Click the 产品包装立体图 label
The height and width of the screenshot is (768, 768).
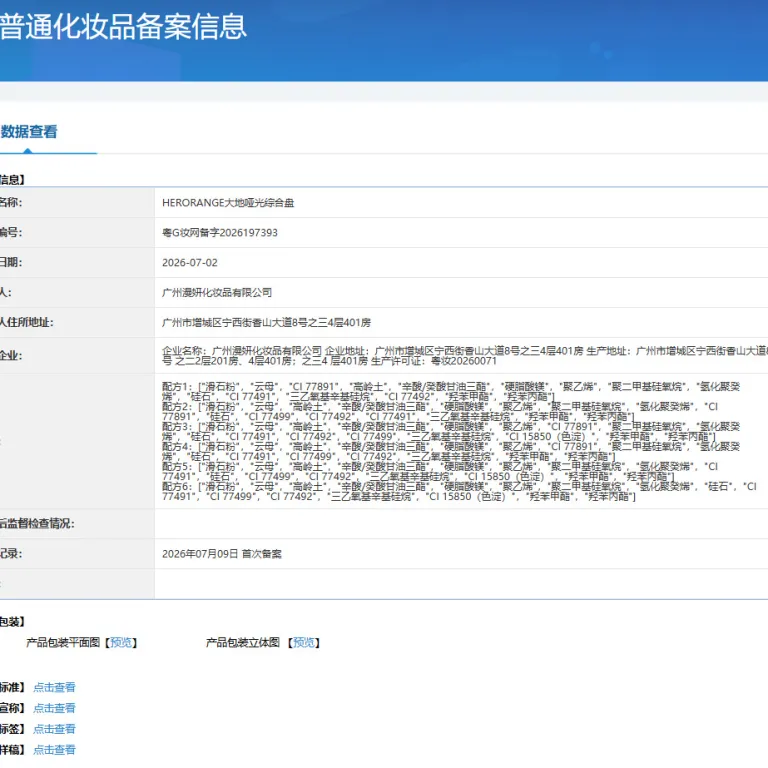(x=243, y=642)
